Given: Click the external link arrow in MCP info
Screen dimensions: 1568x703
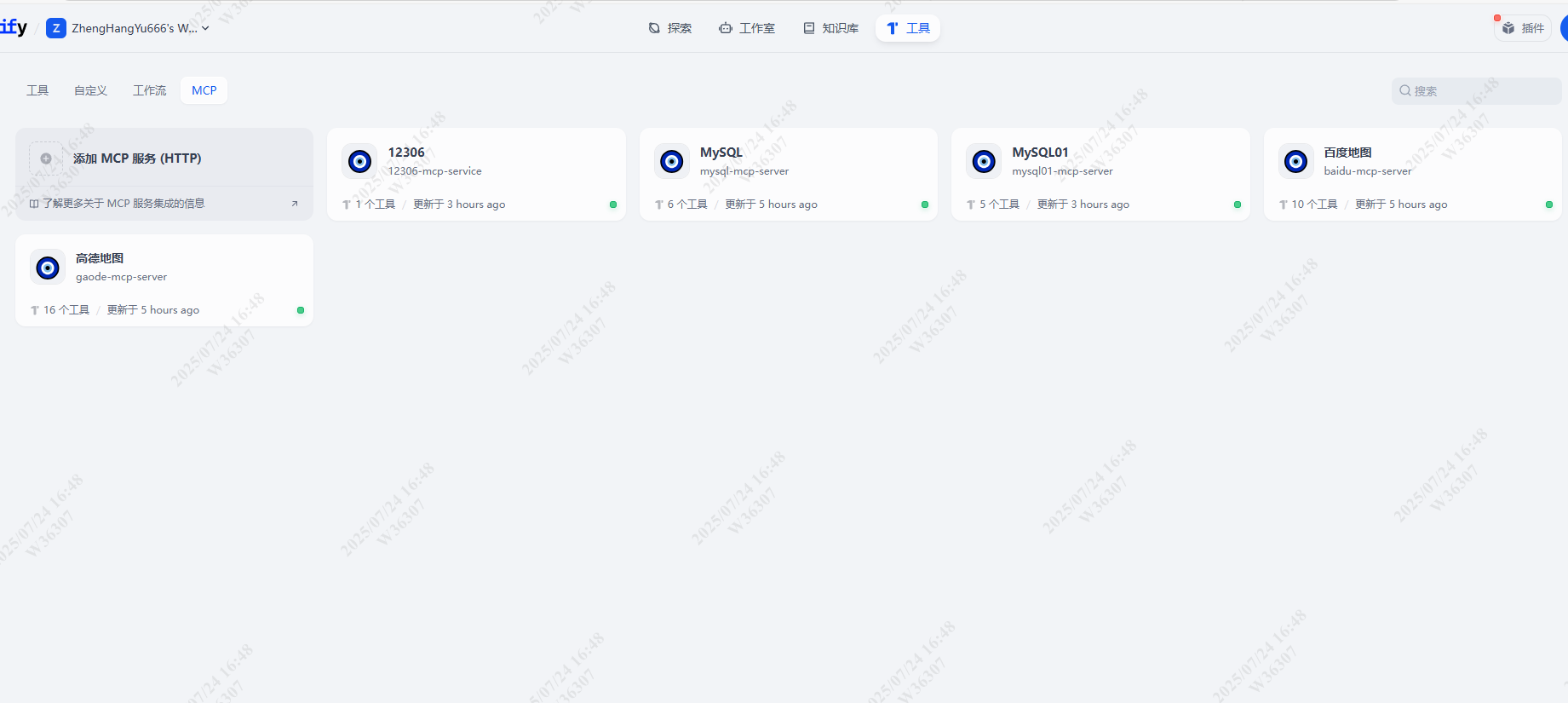Looking at the screenshot, I should click(295, 204).
